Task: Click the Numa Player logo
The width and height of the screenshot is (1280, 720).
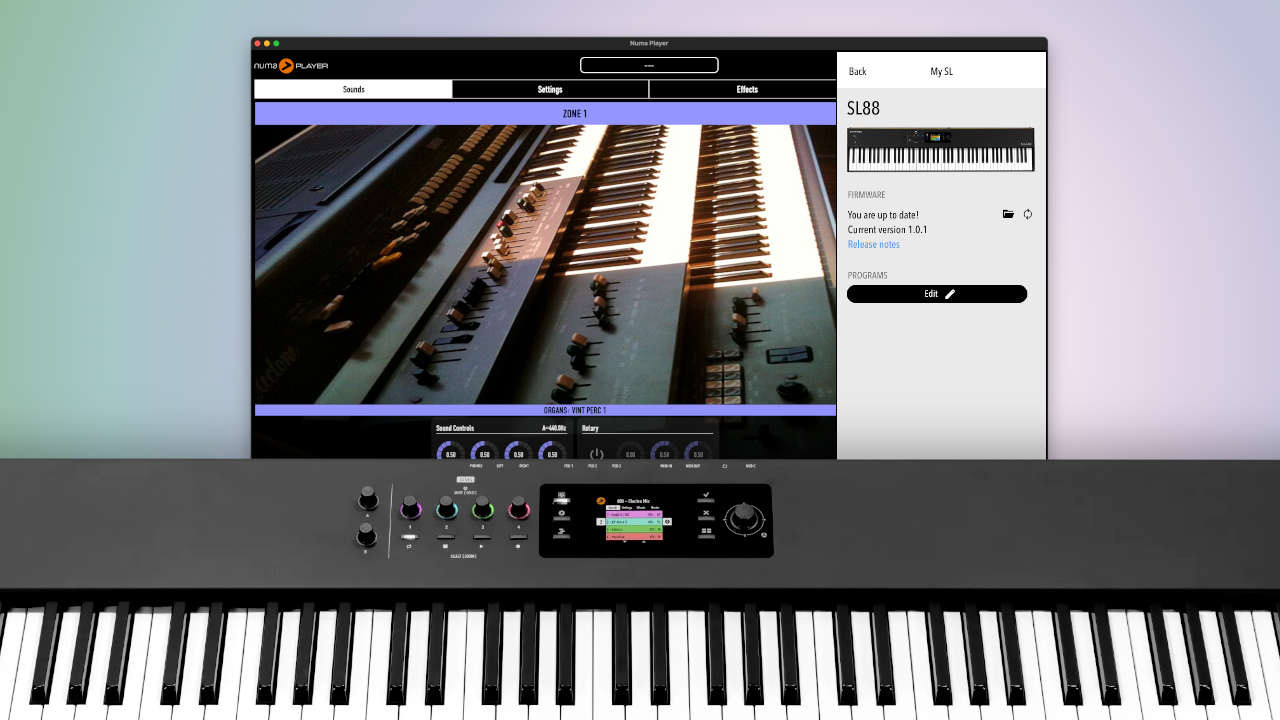Action: [x=291, y=65]
